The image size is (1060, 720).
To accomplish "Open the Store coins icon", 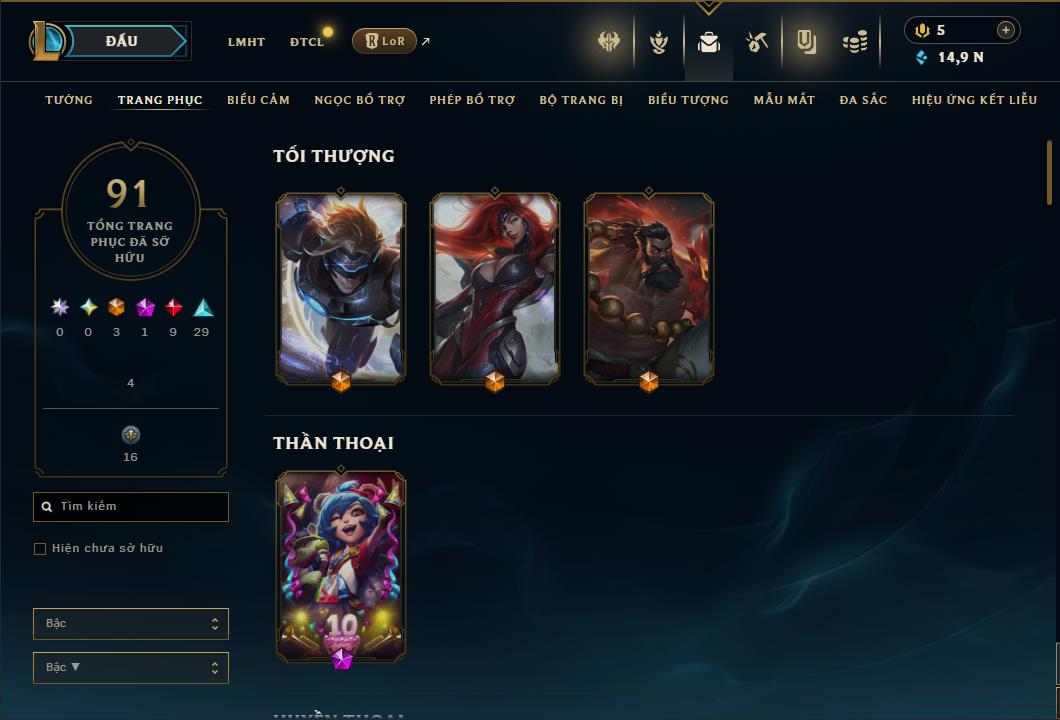I will point(855,42).
